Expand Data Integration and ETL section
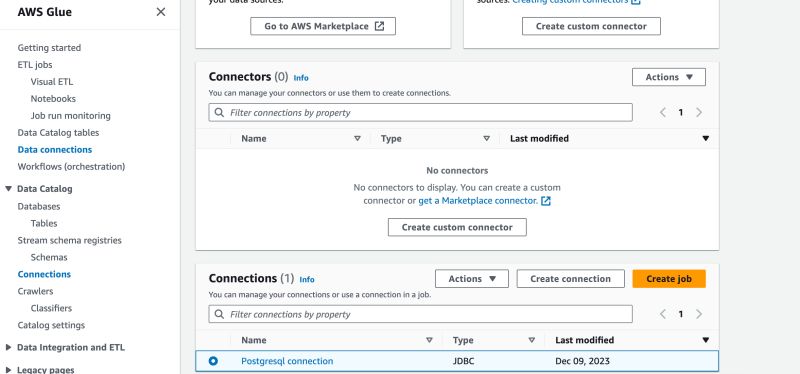The image size is (800, 374). coord(8,347)
